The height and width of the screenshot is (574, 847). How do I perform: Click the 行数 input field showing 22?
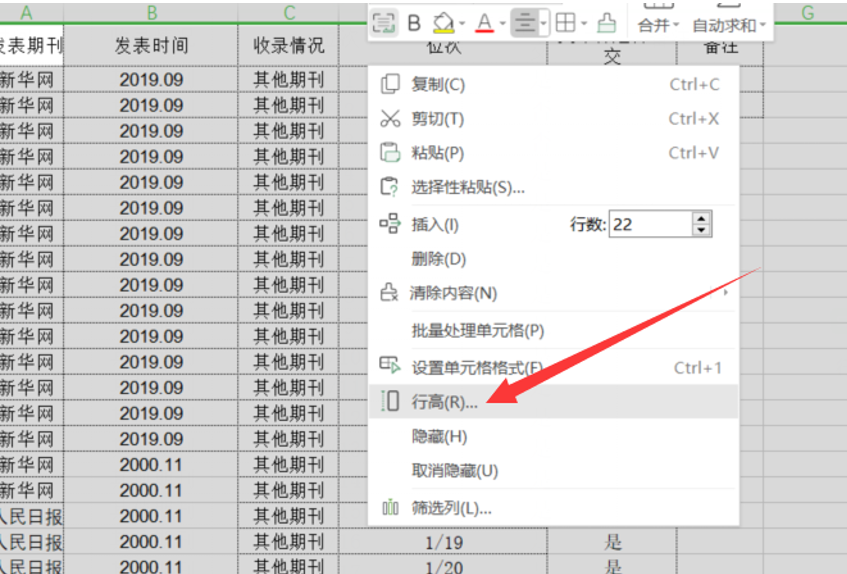650,224
